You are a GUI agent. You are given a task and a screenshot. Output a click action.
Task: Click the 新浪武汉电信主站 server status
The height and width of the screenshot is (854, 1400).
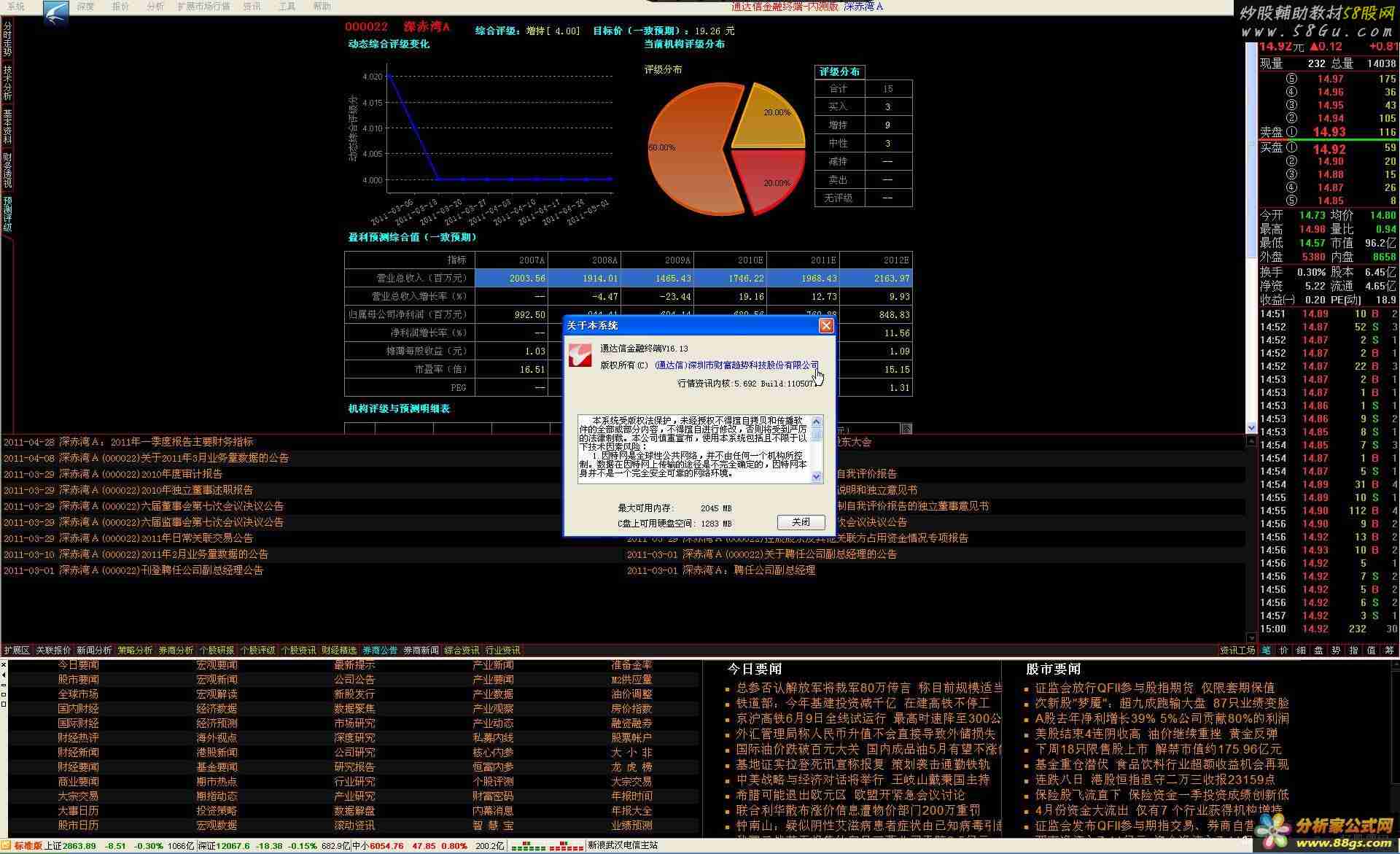click(623, 846)
